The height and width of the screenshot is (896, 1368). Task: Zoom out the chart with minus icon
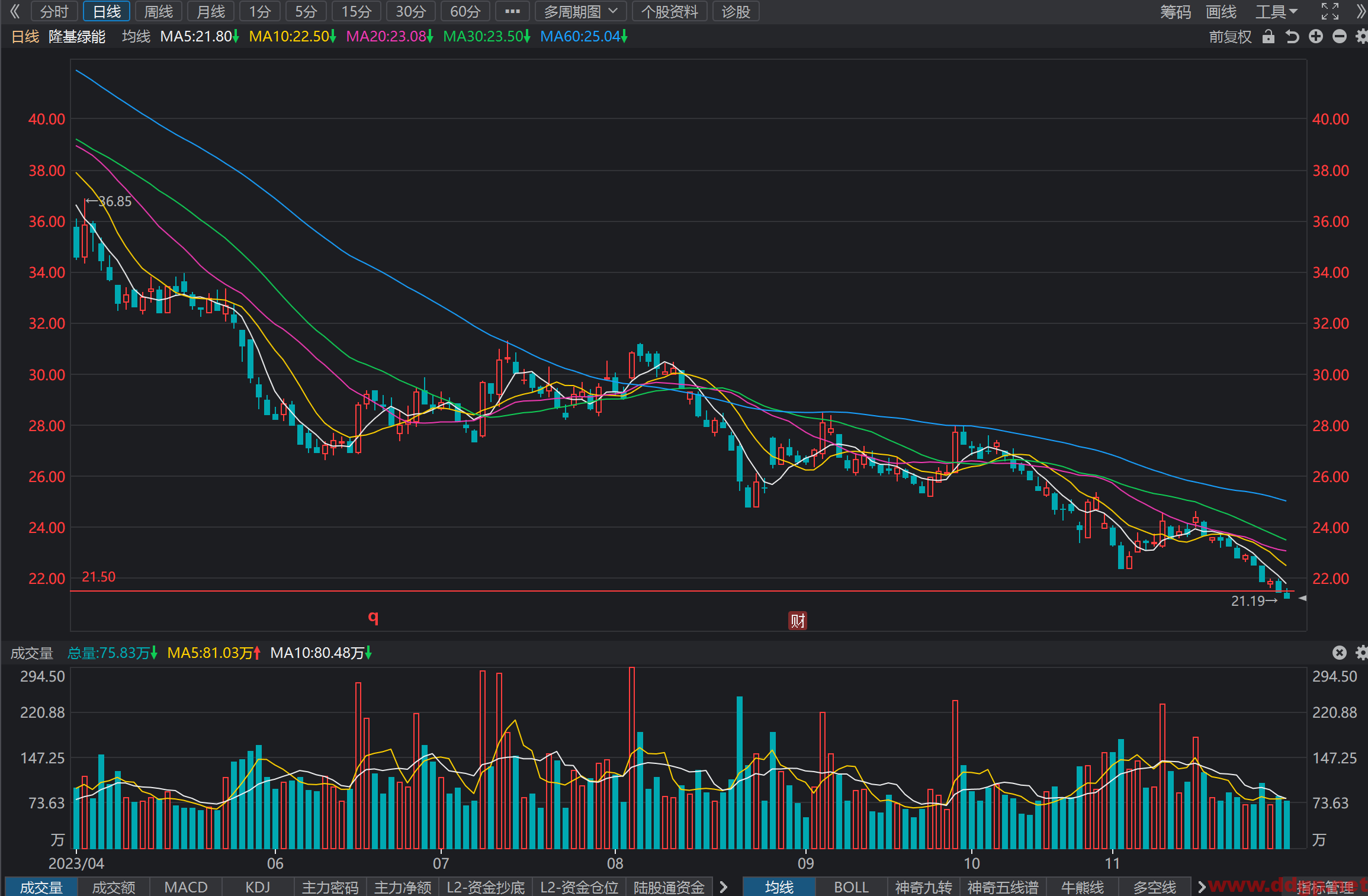click(x=1340, y=37)
